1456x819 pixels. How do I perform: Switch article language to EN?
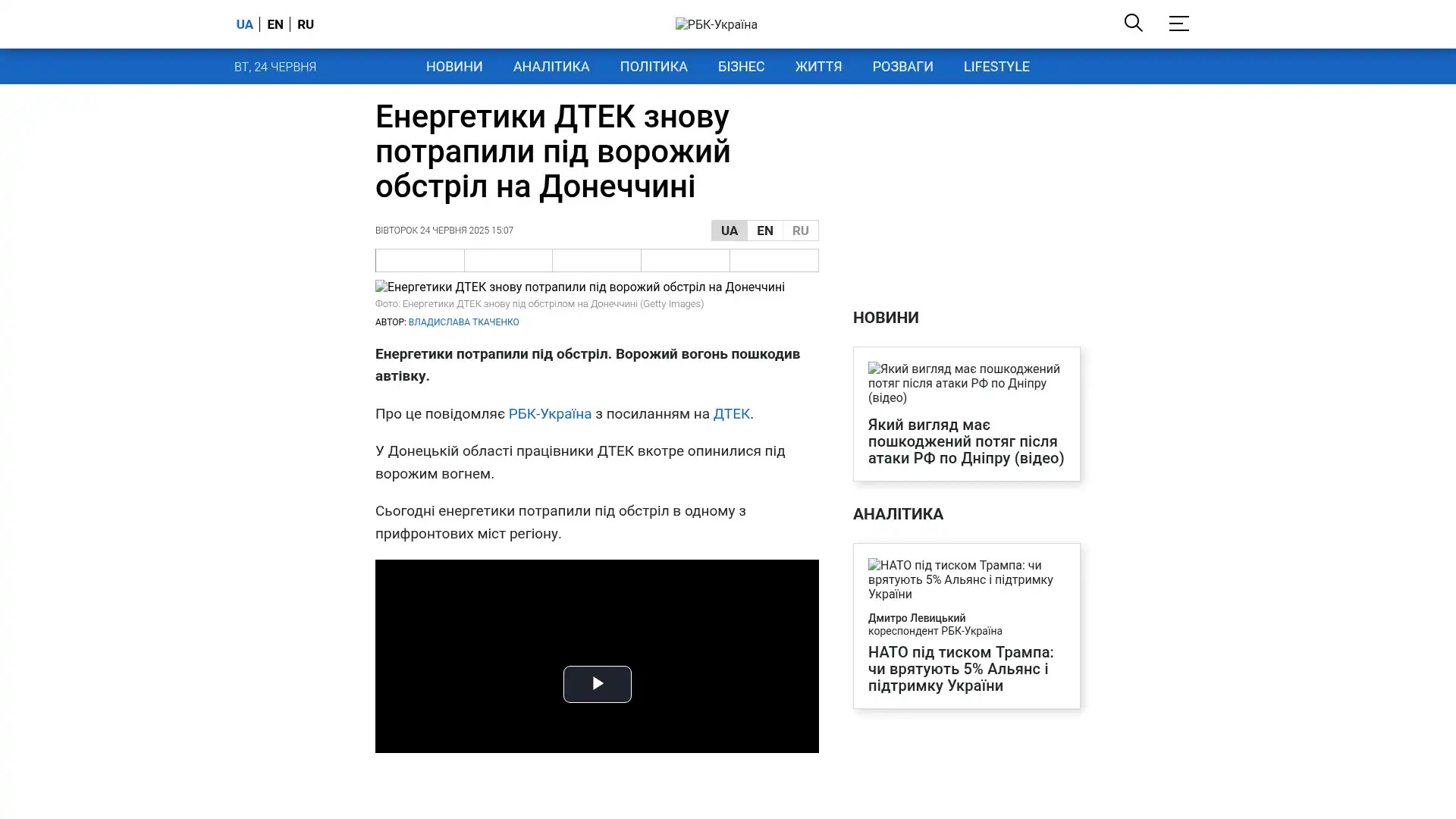764,231
